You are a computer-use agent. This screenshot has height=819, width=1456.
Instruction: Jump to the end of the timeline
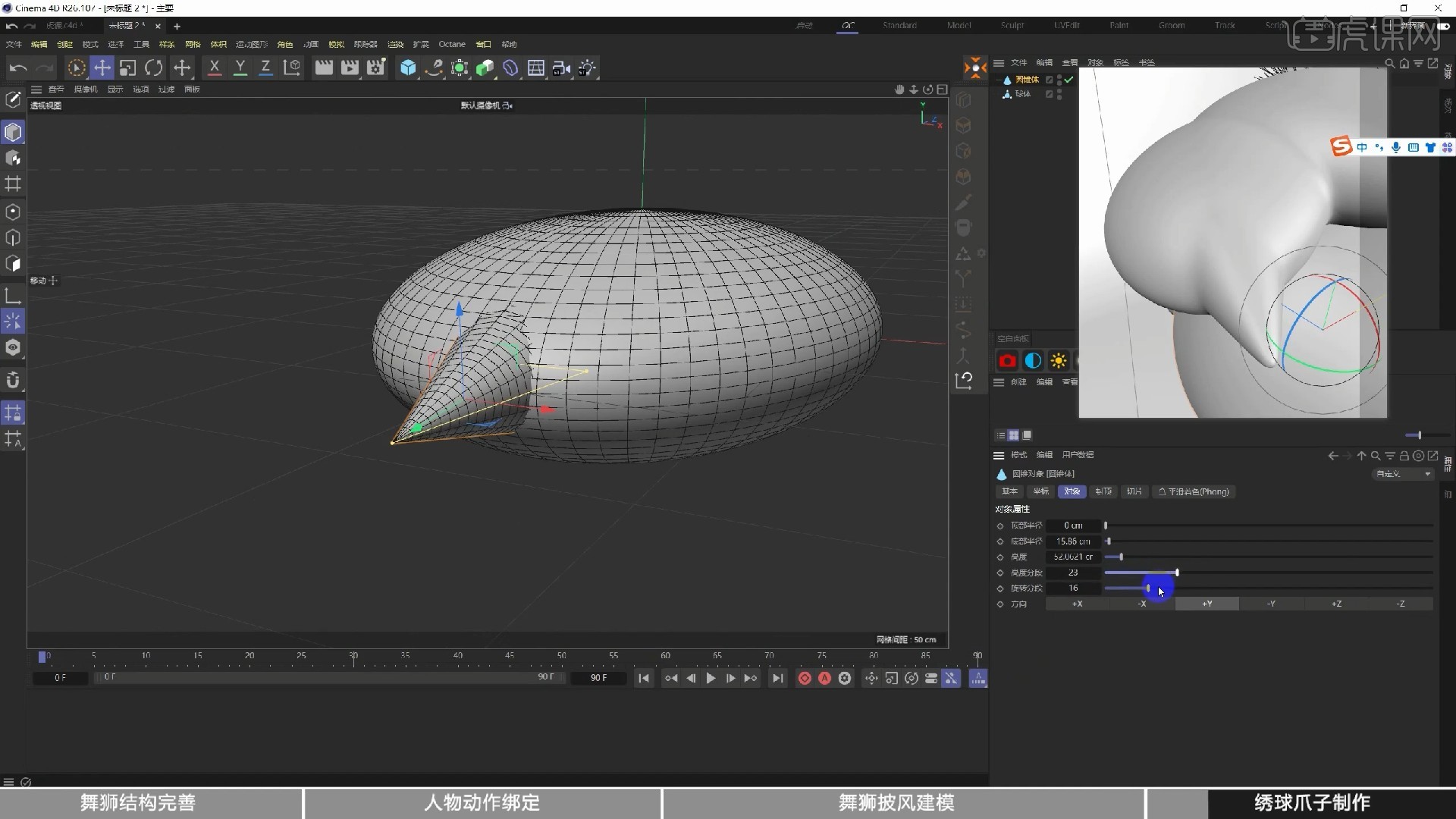[x=777, y=679]
